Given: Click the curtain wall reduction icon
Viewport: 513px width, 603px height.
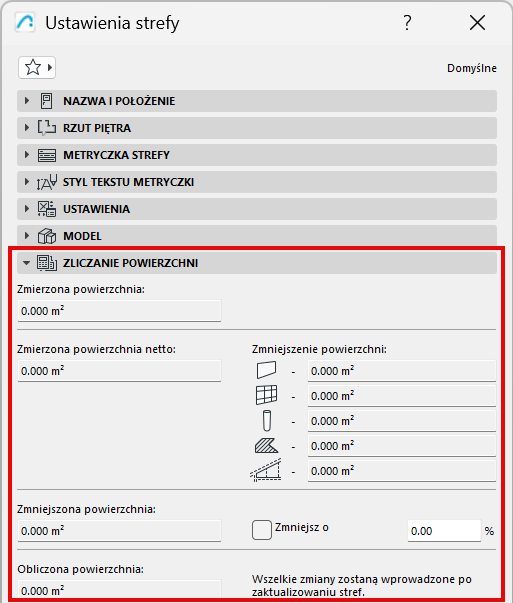Looking at the screenshot, I should click(266, 395).
